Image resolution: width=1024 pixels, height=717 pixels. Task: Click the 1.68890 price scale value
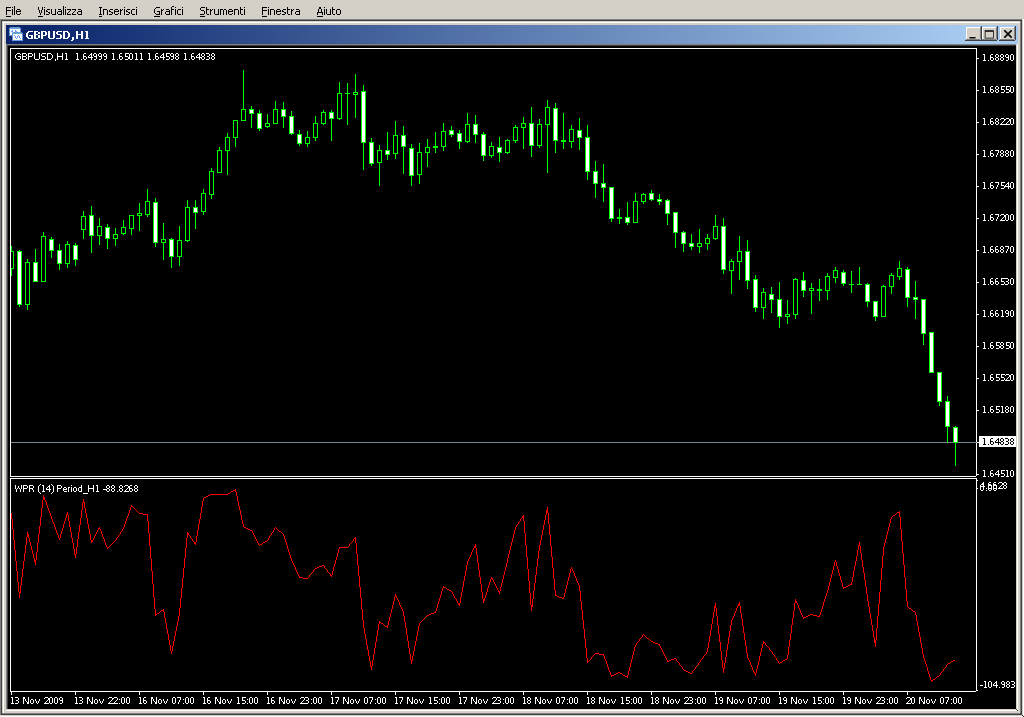[998, 57]
